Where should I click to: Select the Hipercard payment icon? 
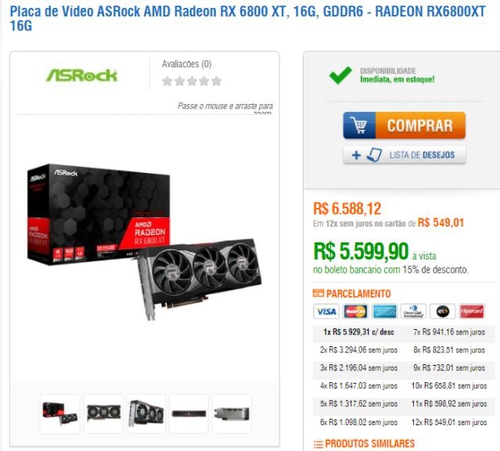(472, 312)
